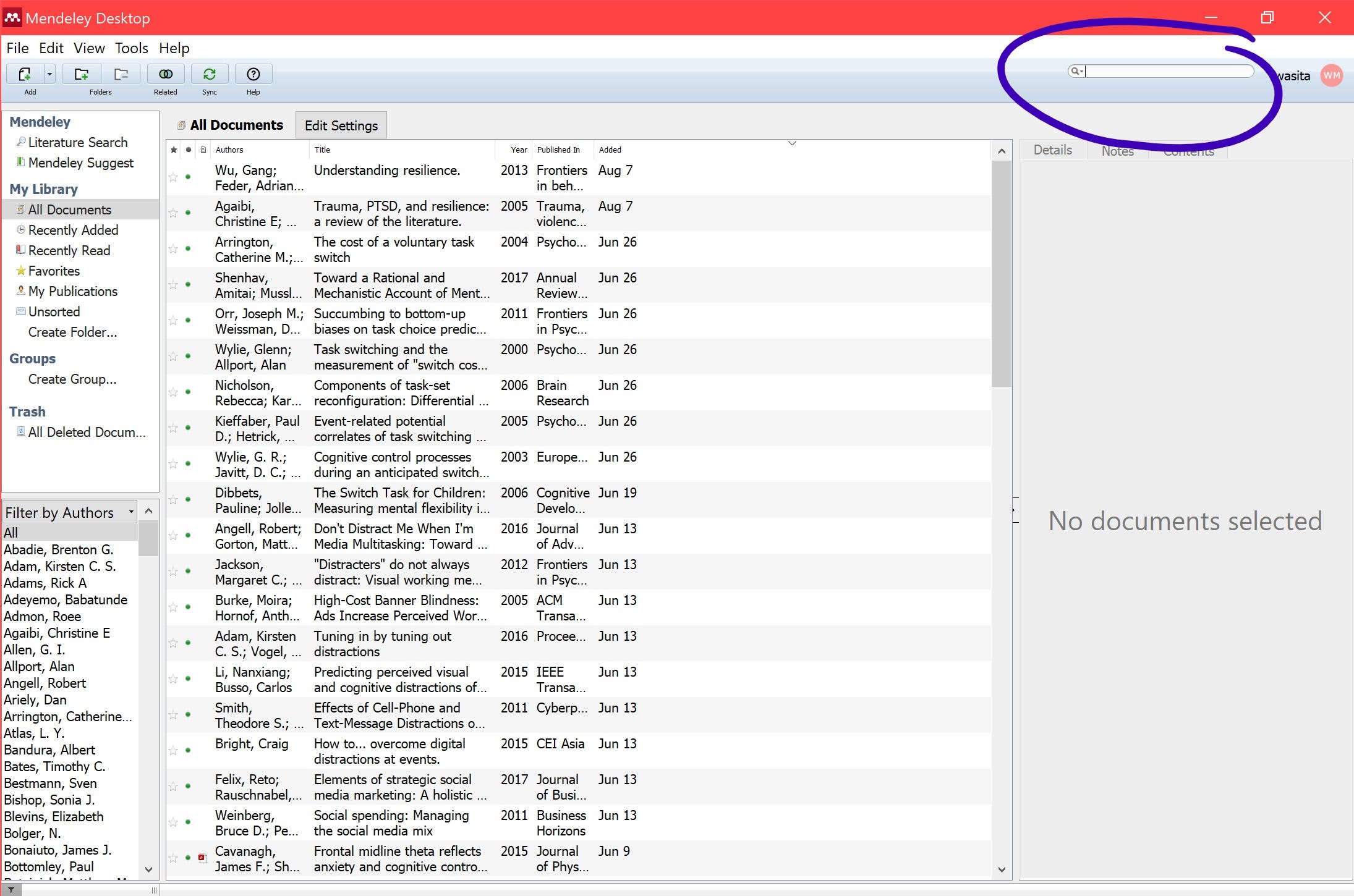Select author Abadie, Brenton G. in filter
This screenshot has height=896, width=1354.
[x=59, y=549]
